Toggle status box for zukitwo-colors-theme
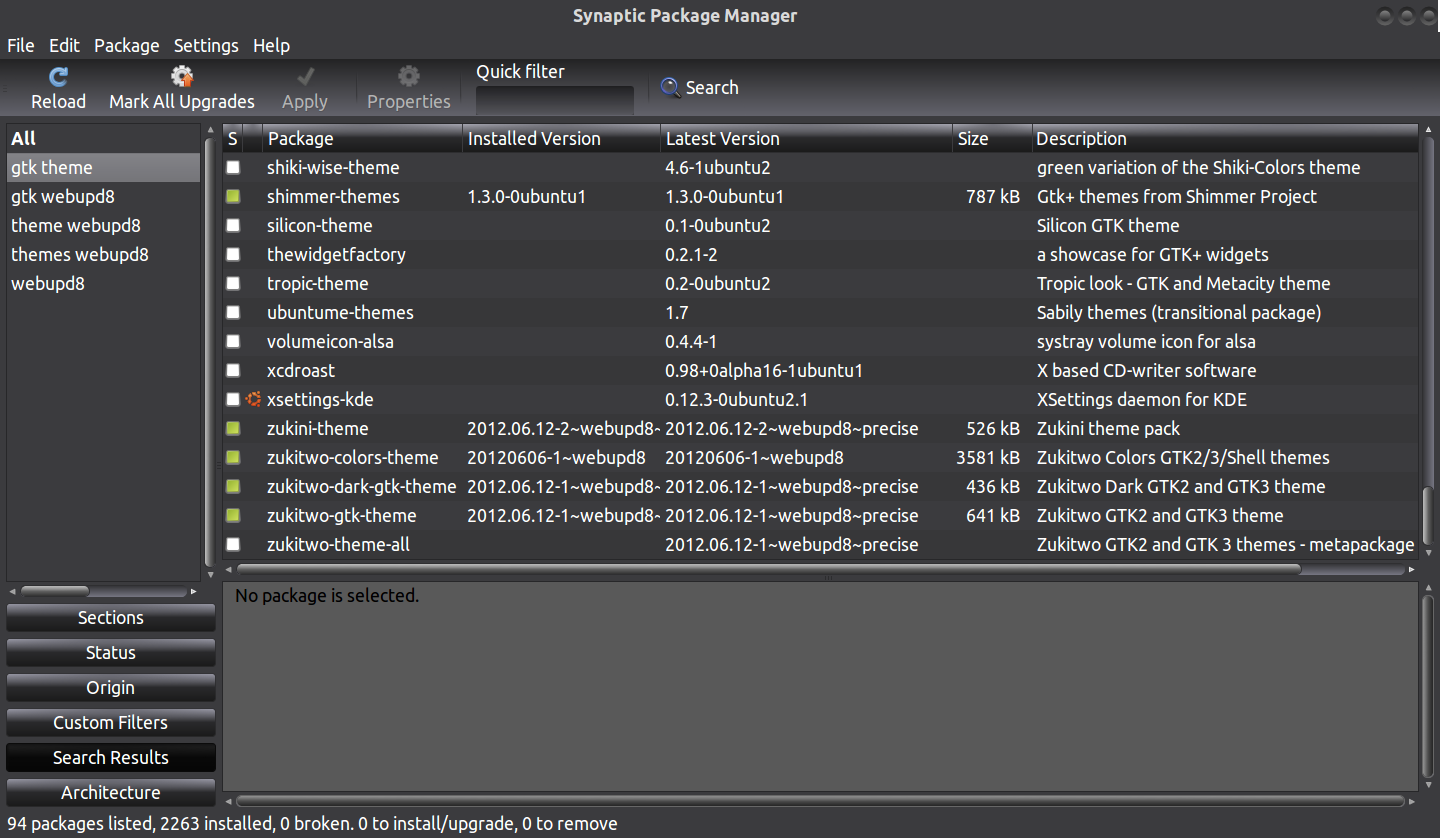Image resolution: width=1440 pixels, height=838 pixels. coord(233,457)
